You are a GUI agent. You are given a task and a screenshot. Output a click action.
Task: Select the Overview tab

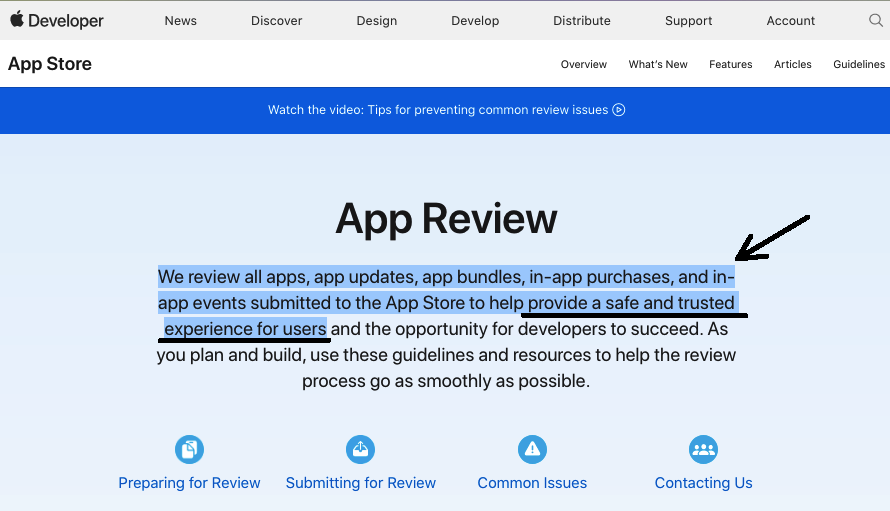pyautogui.click(x=583, y=64)
